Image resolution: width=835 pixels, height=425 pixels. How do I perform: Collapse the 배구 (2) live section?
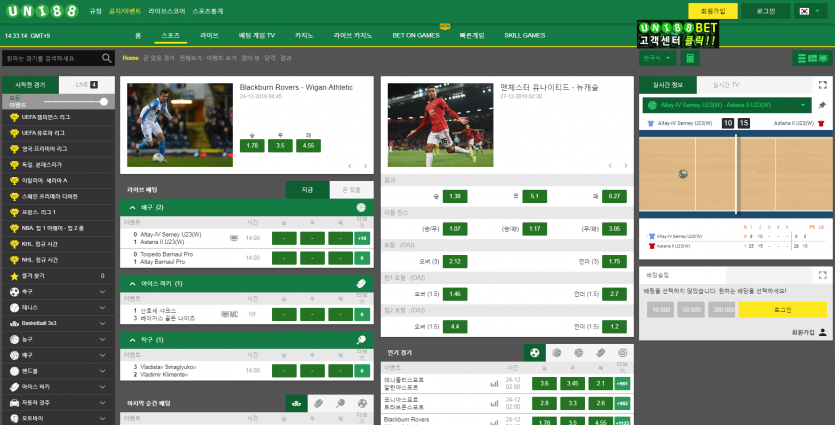click(x=133, y=207)
